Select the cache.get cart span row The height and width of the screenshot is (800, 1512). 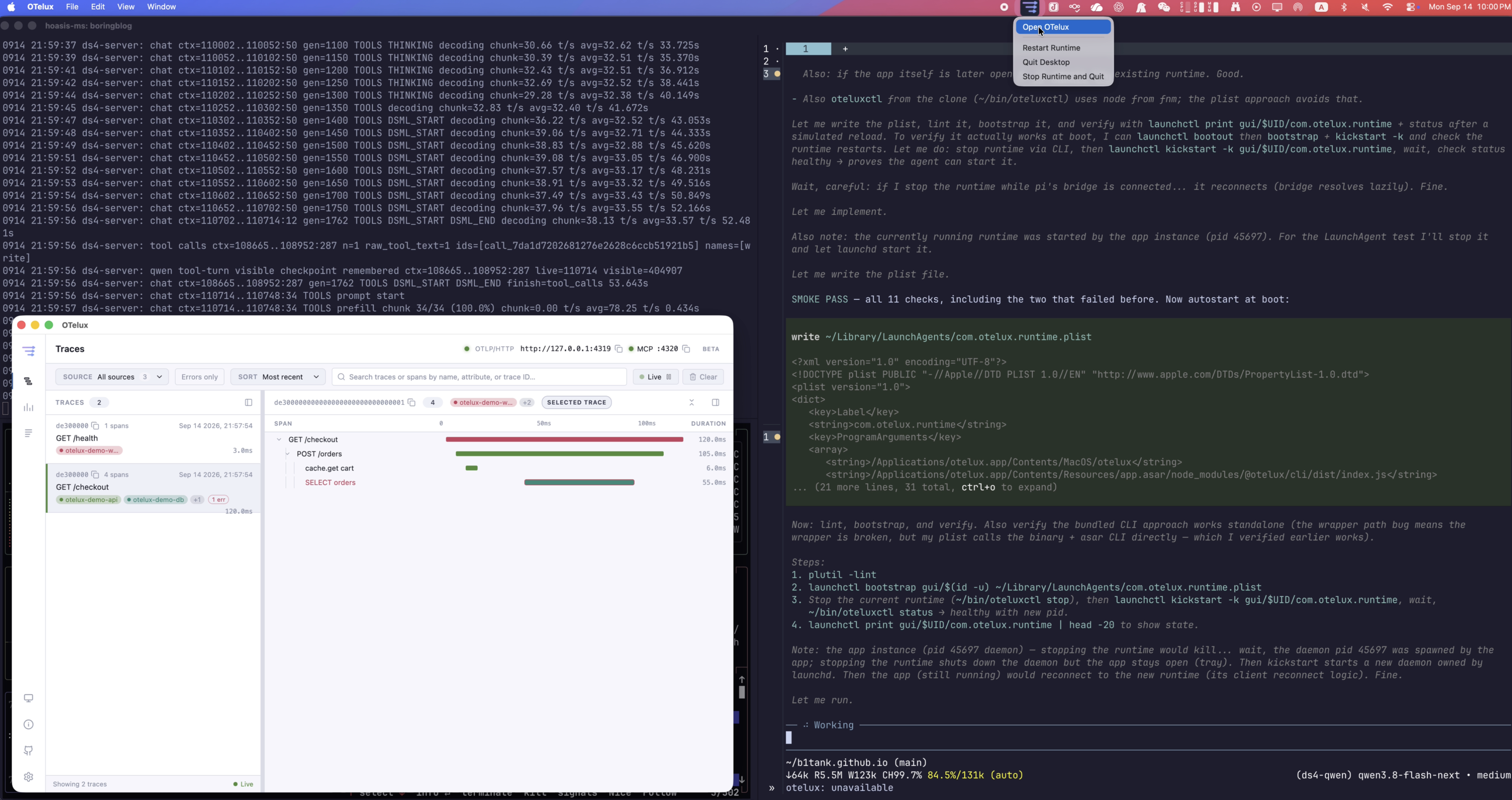coord(499,468)
